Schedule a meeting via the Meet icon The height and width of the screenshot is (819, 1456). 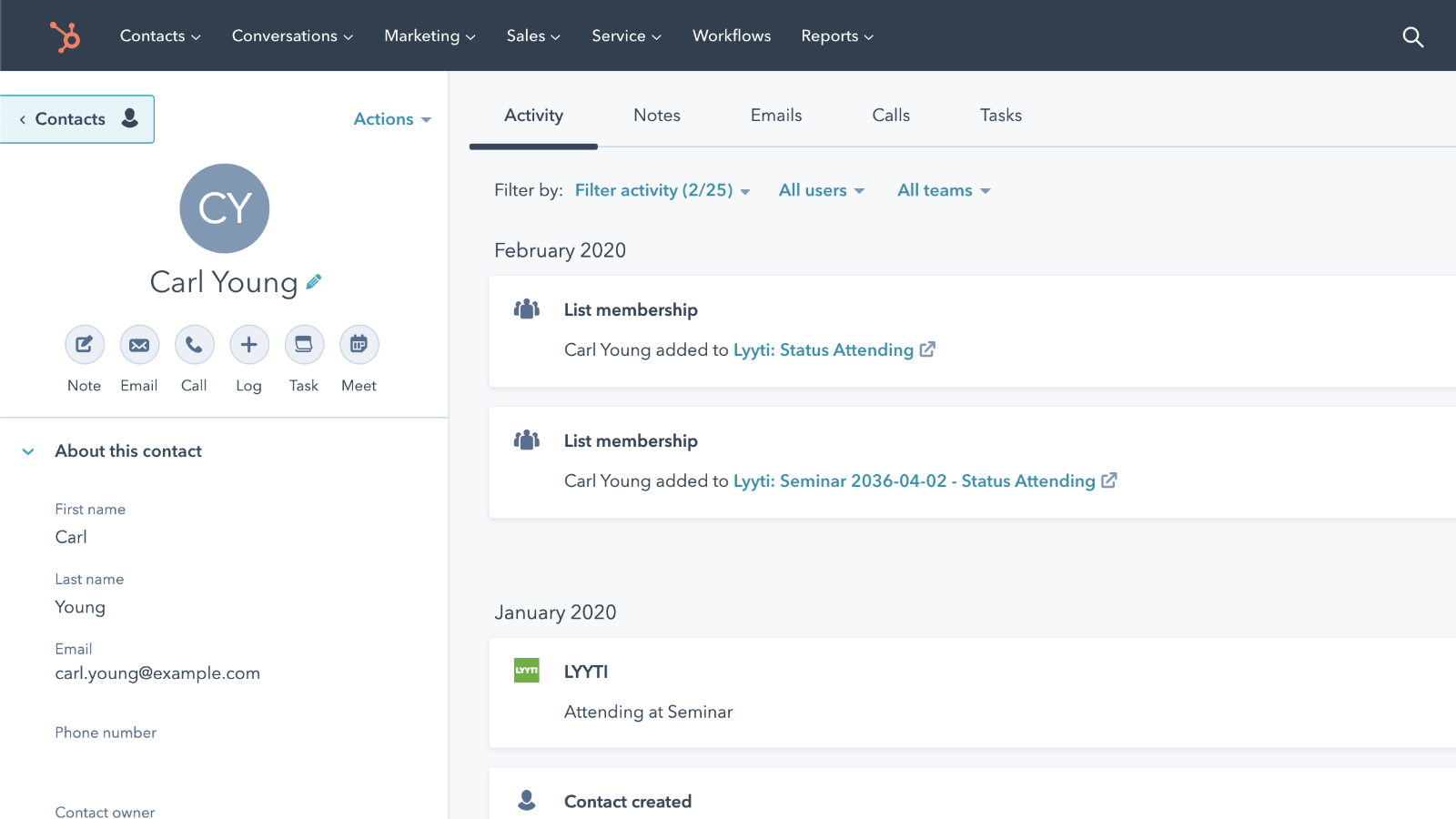358,345
